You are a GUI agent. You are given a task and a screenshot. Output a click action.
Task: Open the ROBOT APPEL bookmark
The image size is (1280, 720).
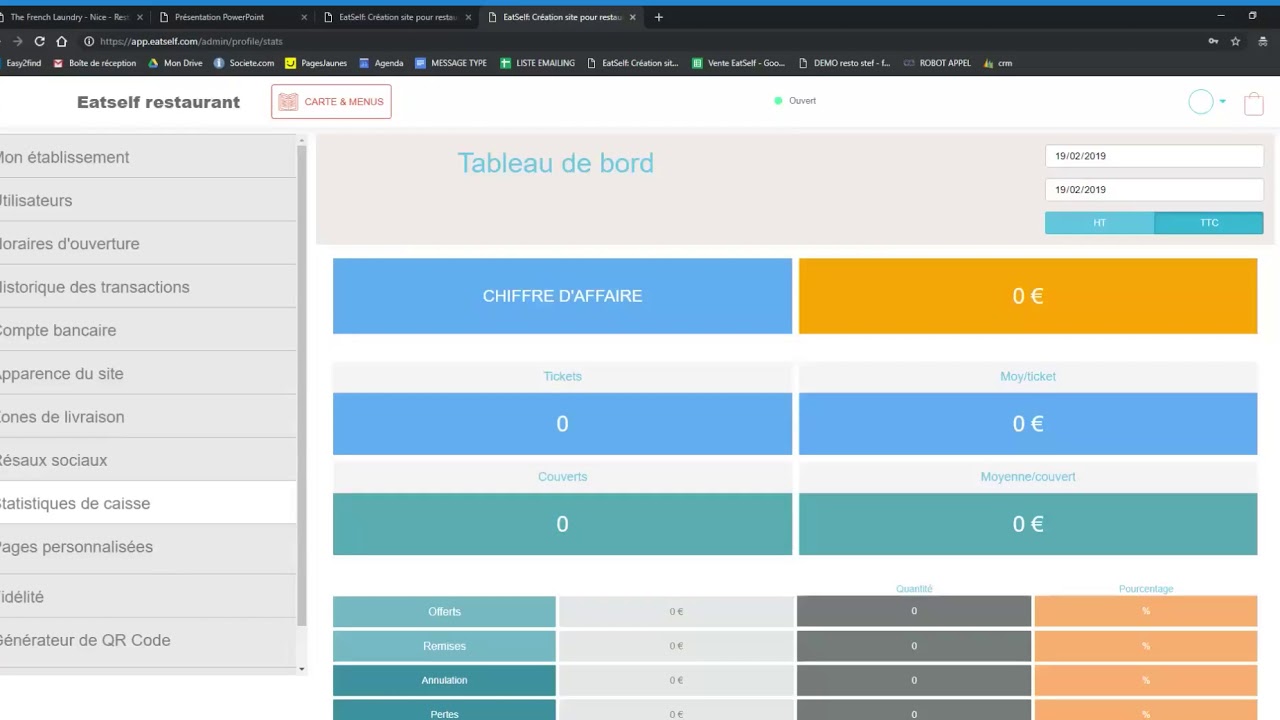click(x=937, y=63)
